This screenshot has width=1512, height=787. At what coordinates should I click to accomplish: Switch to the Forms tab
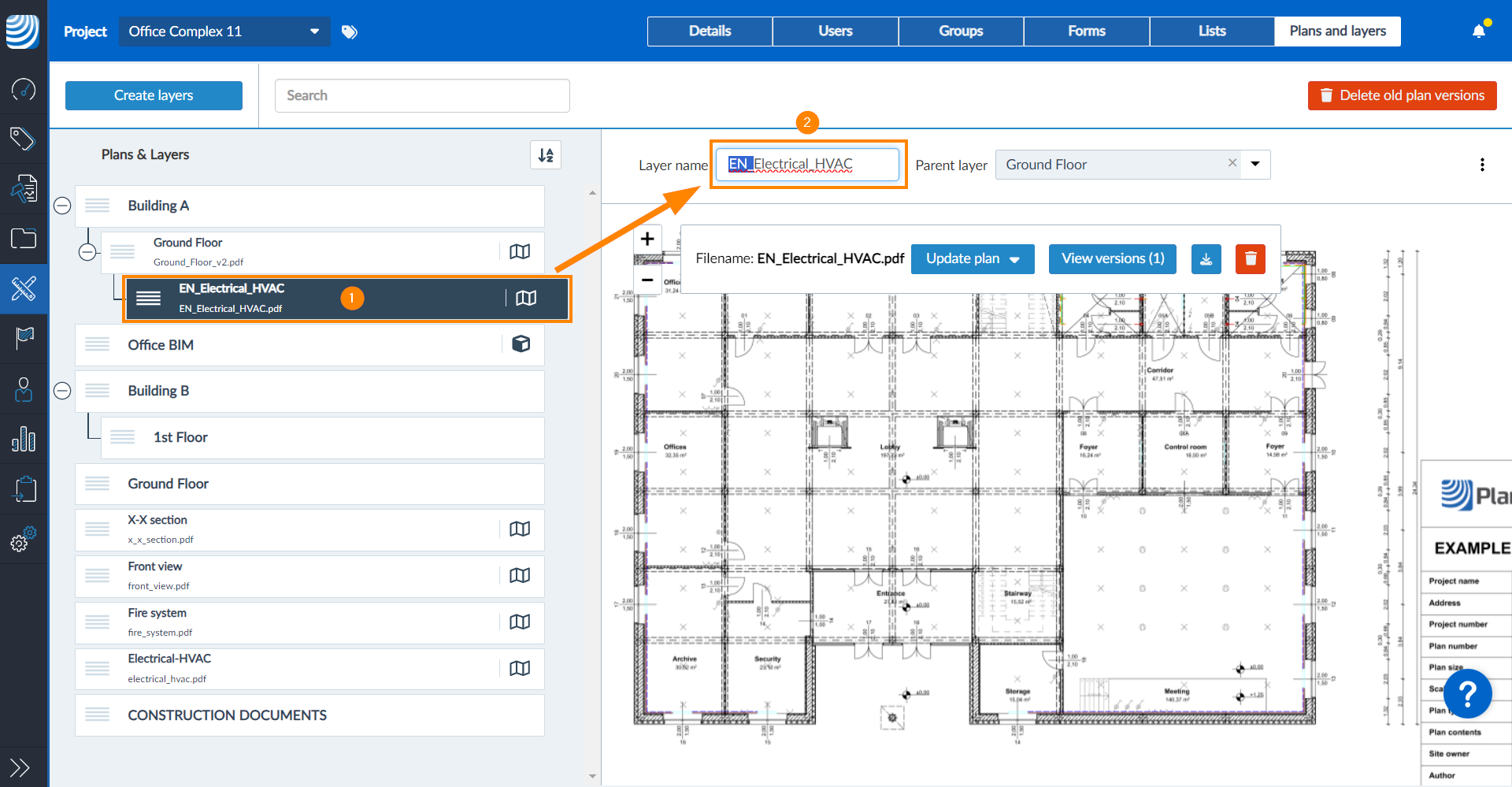tap(1086, 32)
